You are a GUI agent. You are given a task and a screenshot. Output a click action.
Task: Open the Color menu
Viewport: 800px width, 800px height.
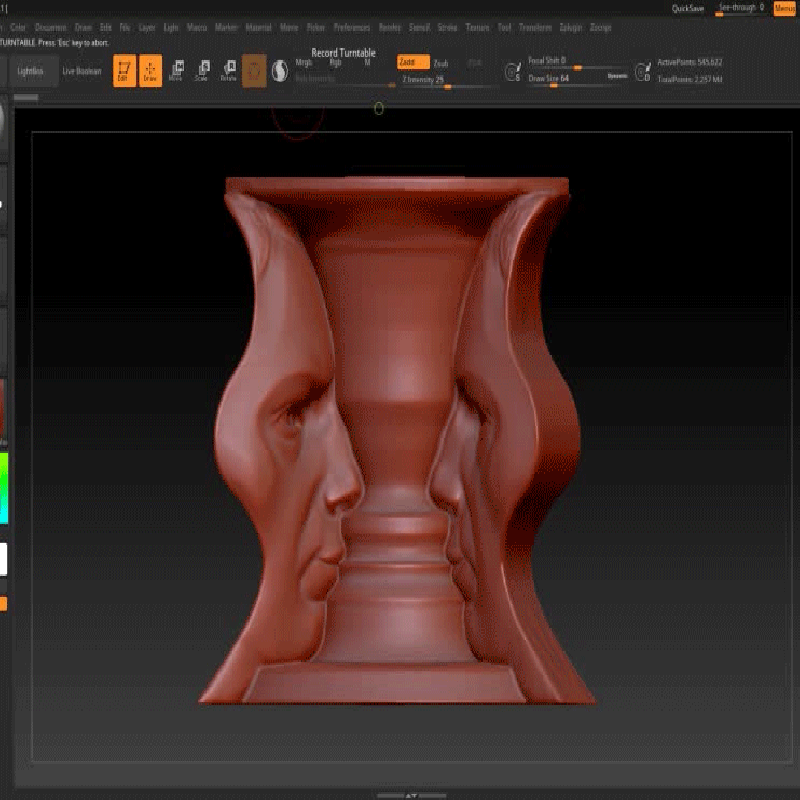[x=18, y=27]
